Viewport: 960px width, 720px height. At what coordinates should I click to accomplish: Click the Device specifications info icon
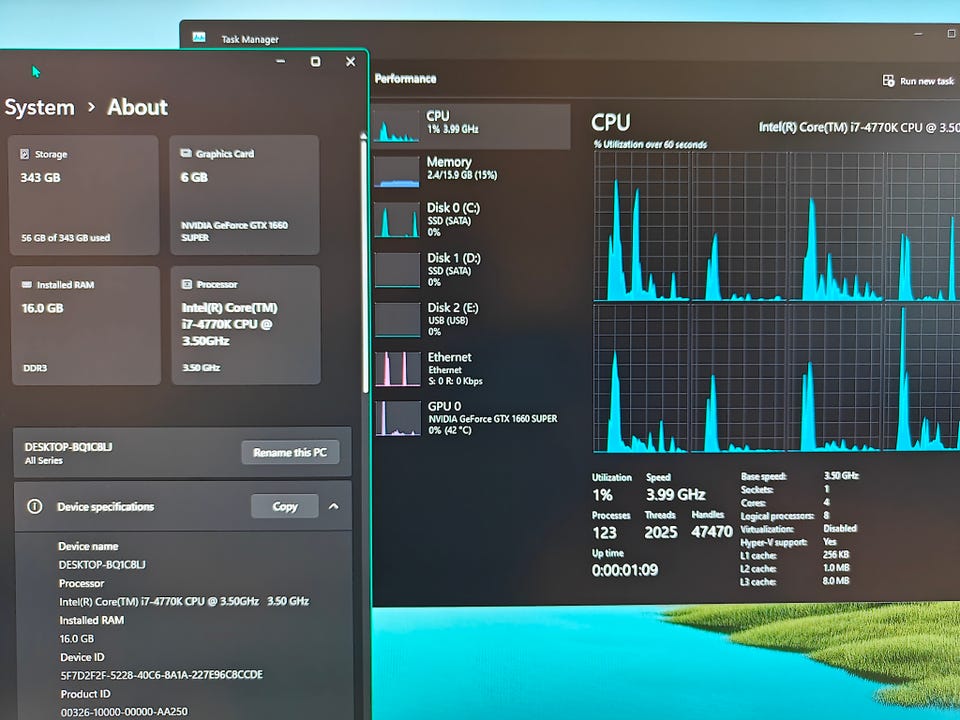click(35, 506)
